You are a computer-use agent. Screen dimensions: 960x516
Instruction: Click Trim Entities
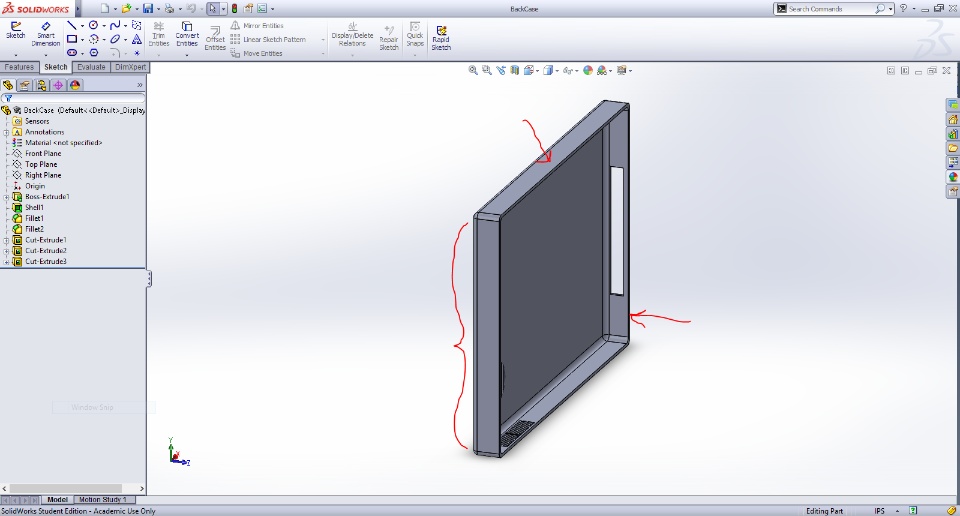click(159, 34)
